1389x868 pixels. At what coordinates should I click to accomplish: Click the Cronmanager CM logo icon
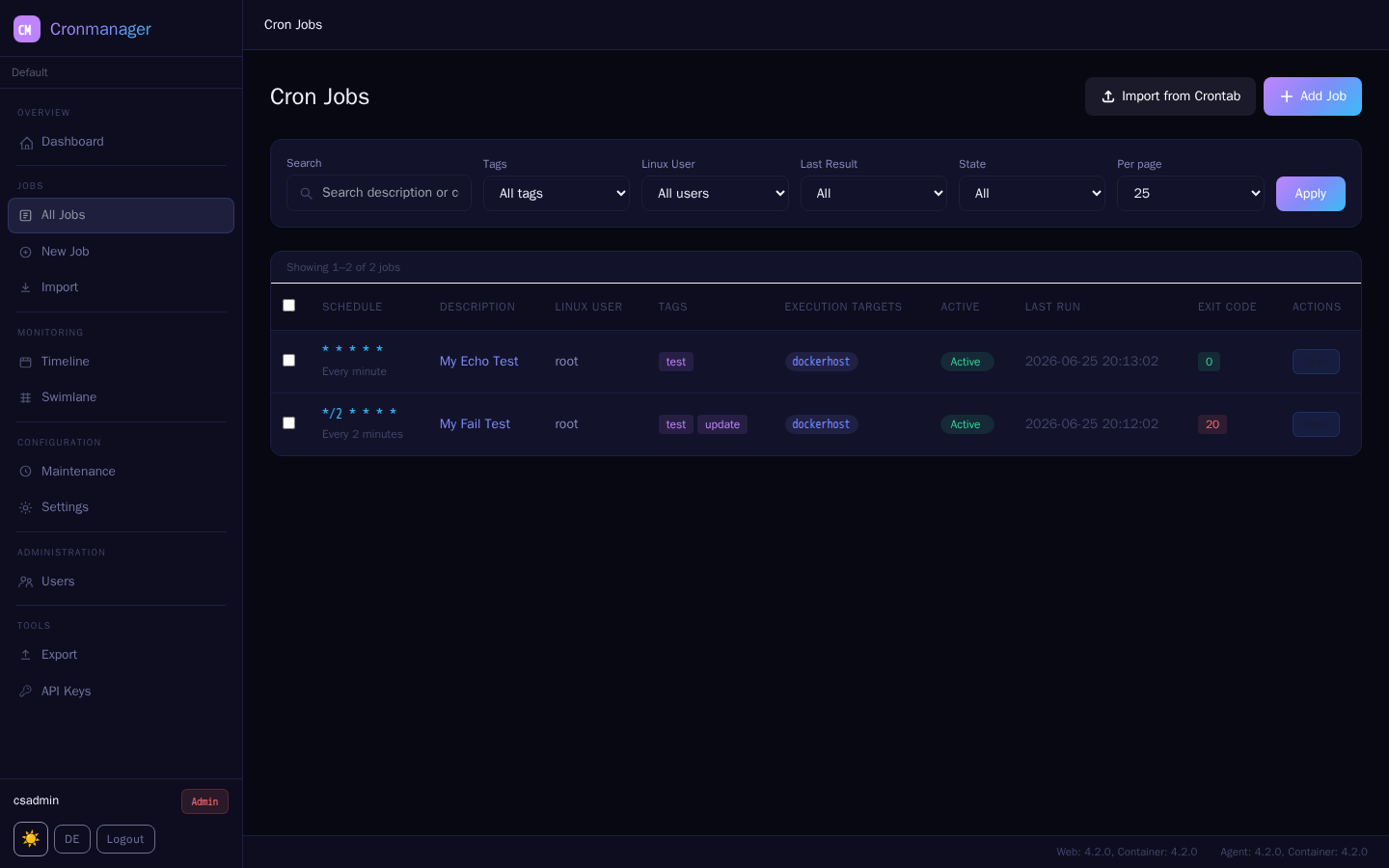click(27, 29)
